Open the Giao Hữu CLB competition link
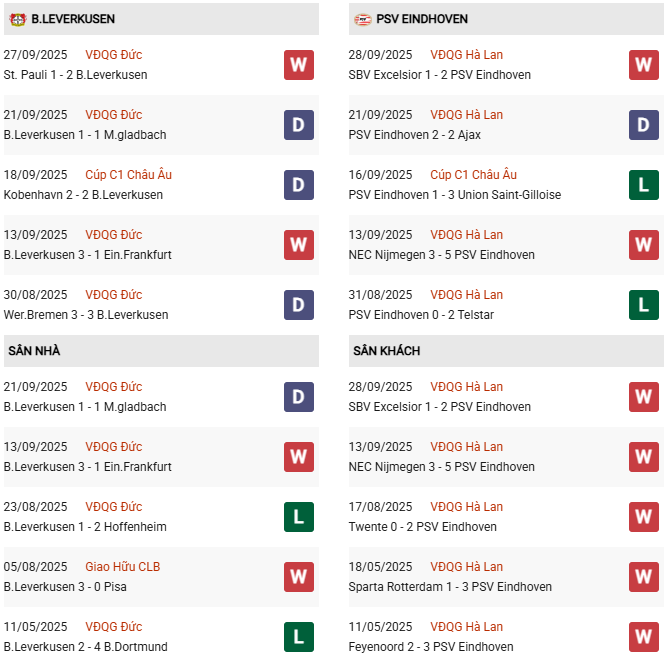The image size is (666, 660). coord(122,567)
